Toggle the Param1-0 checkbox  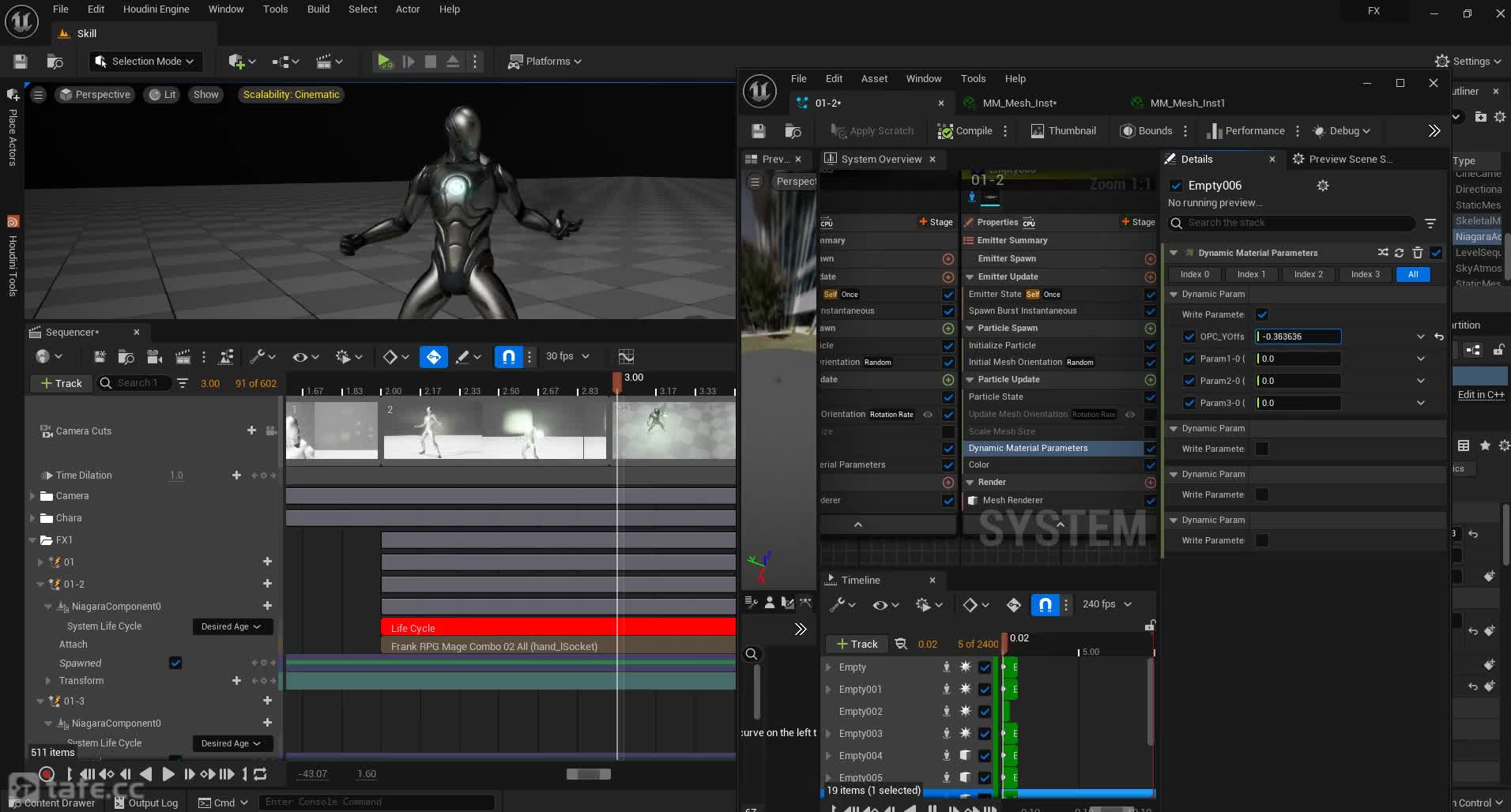click(1189, 359)
